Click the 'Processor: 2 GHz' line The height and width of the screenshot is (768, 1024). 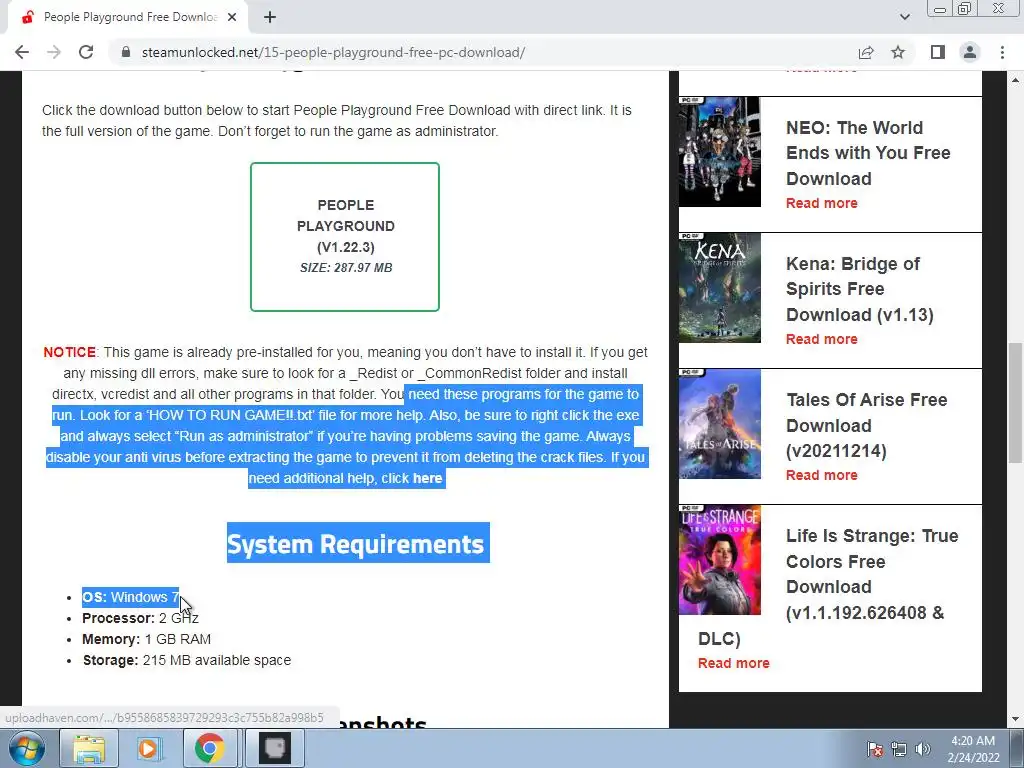coord(140,618)
